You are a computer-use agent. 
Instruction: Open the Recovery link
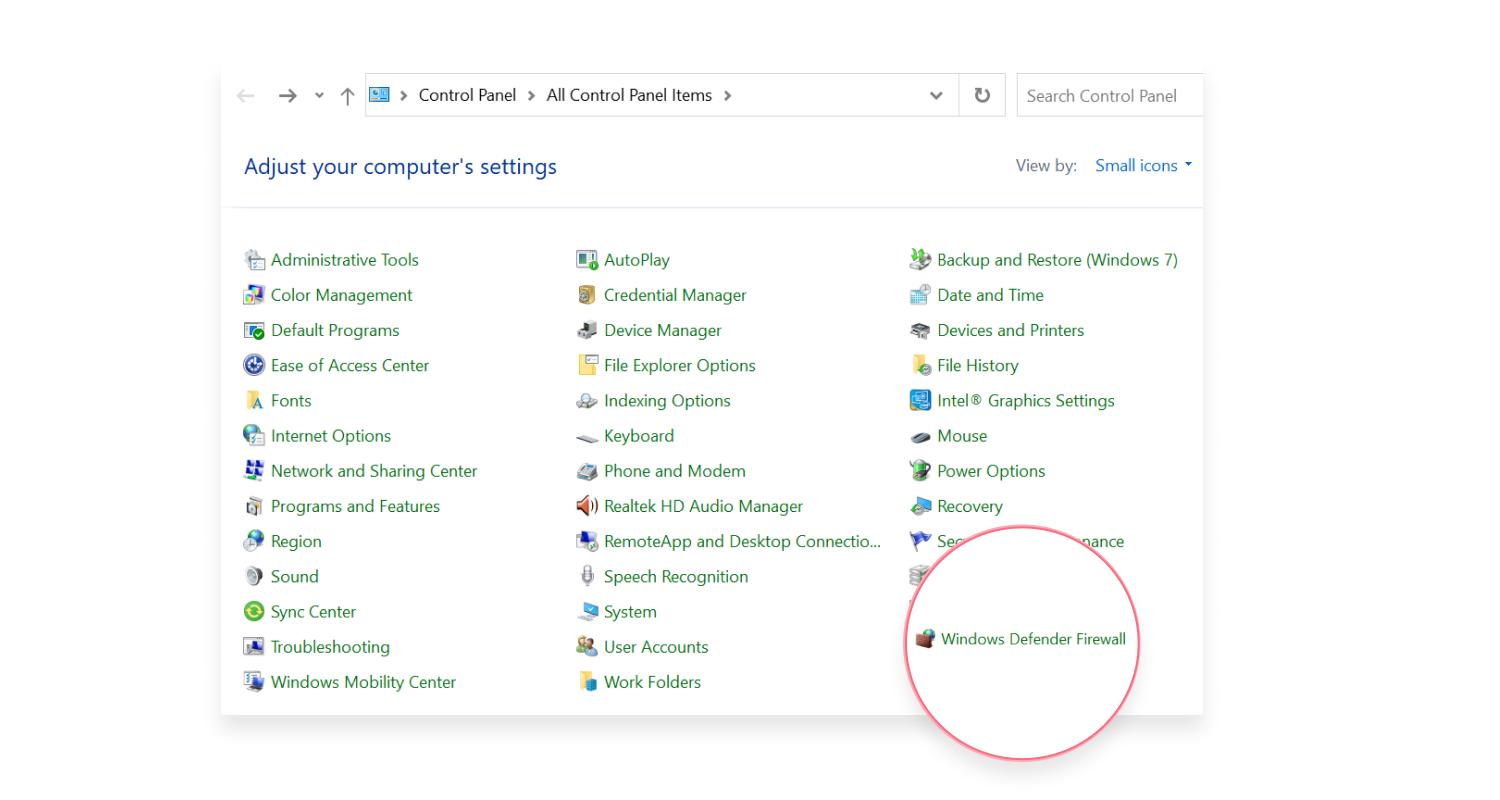click(x=970, y=506)
